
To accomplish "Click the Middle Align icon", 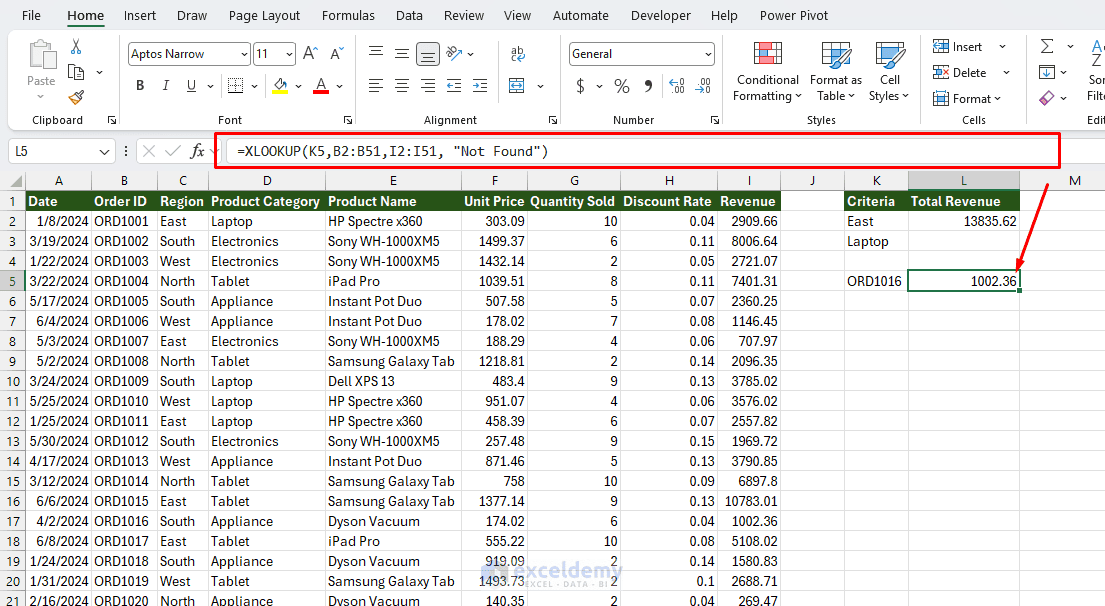I will (402, 54).
